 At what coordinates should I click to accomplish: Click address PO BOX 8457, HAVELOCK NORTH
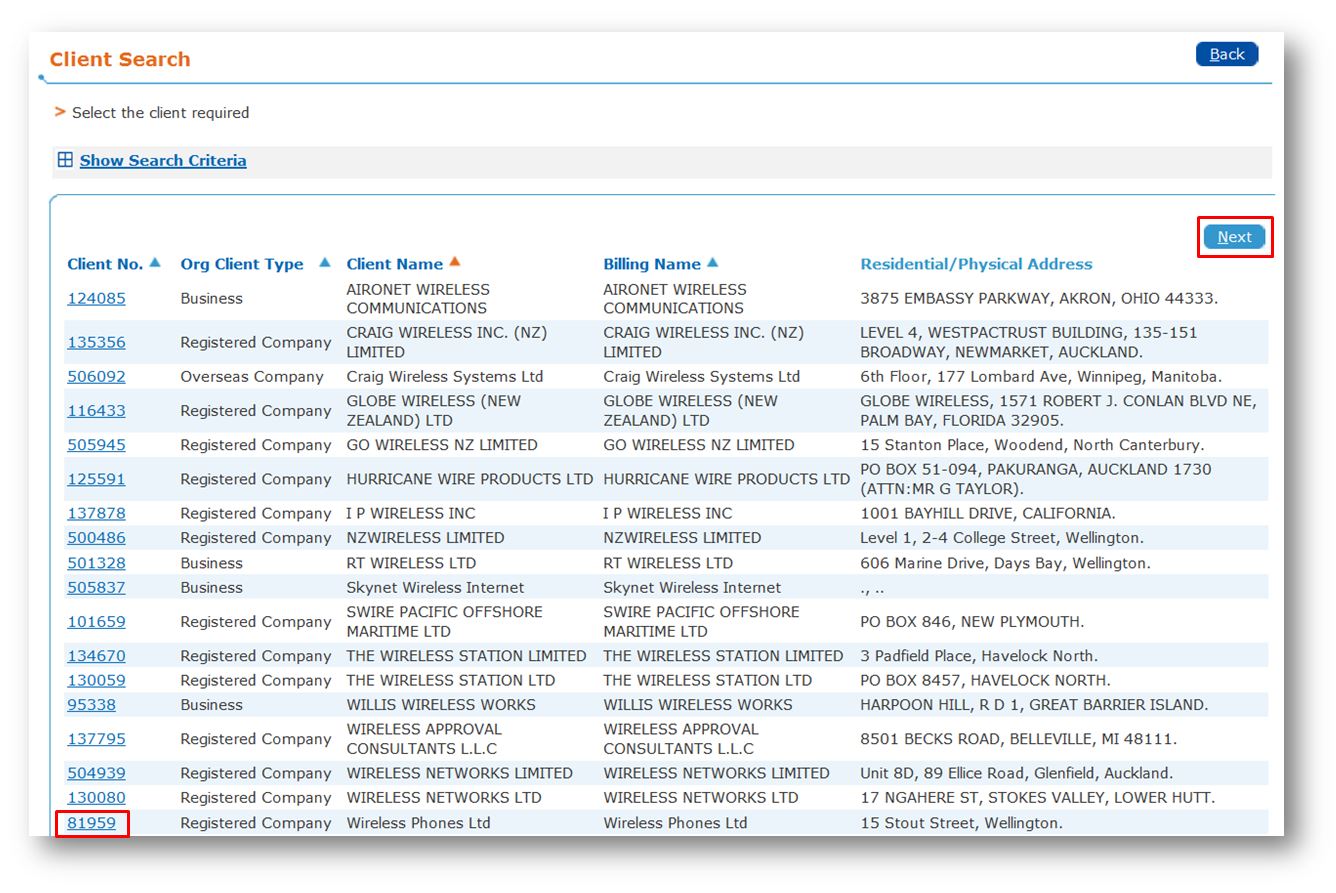click(x=983, y=680)
